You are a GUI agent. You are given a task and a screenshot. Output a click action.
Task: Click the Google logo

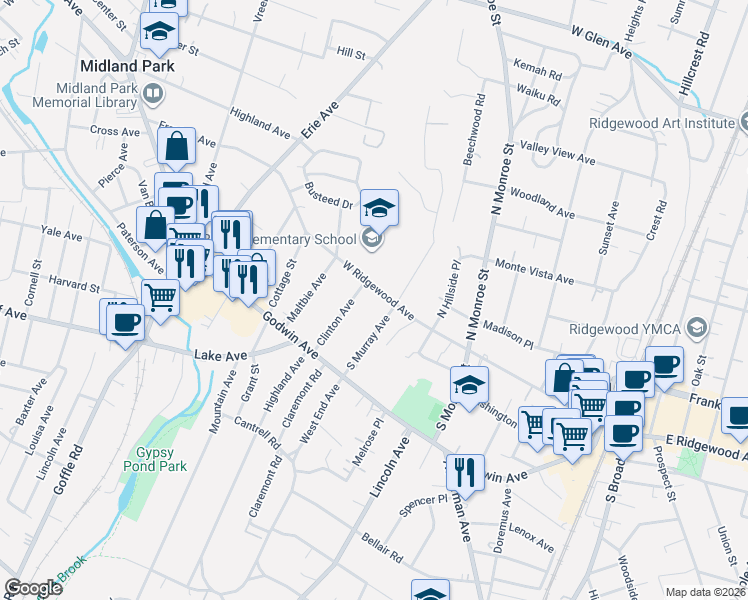(x=34, y=588)
